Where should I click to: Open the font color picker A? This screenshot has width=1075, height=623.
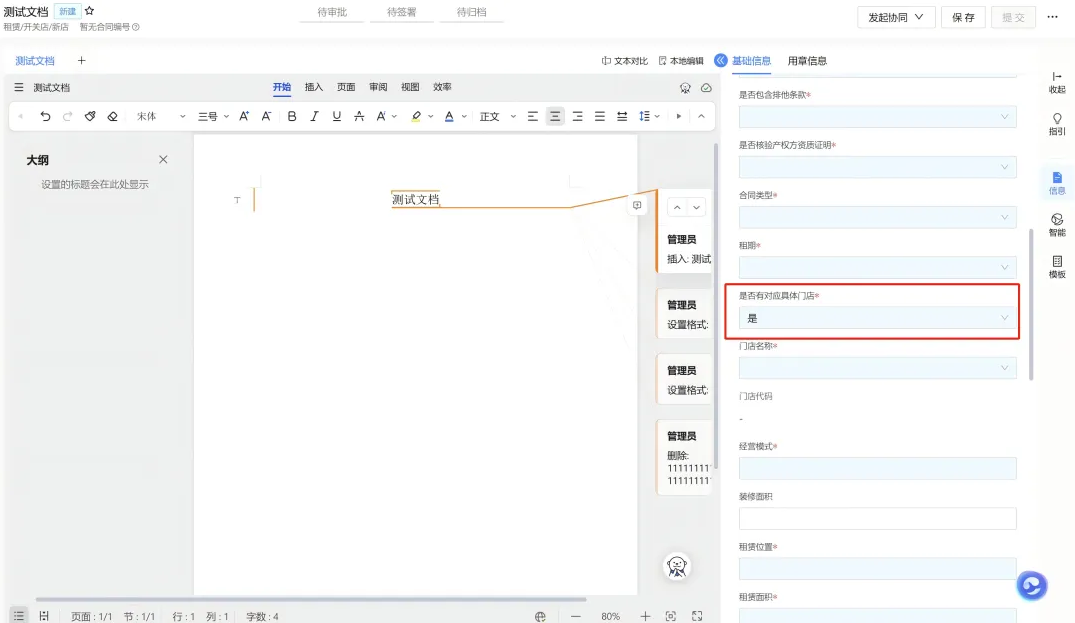449,117
